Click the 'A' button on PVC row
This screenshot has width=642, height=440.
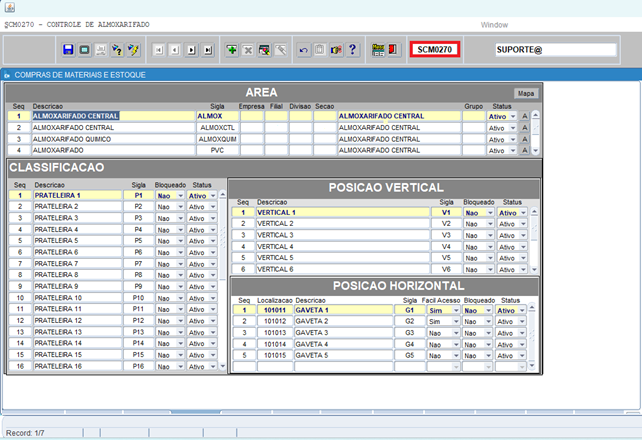[x=524, y=150]
